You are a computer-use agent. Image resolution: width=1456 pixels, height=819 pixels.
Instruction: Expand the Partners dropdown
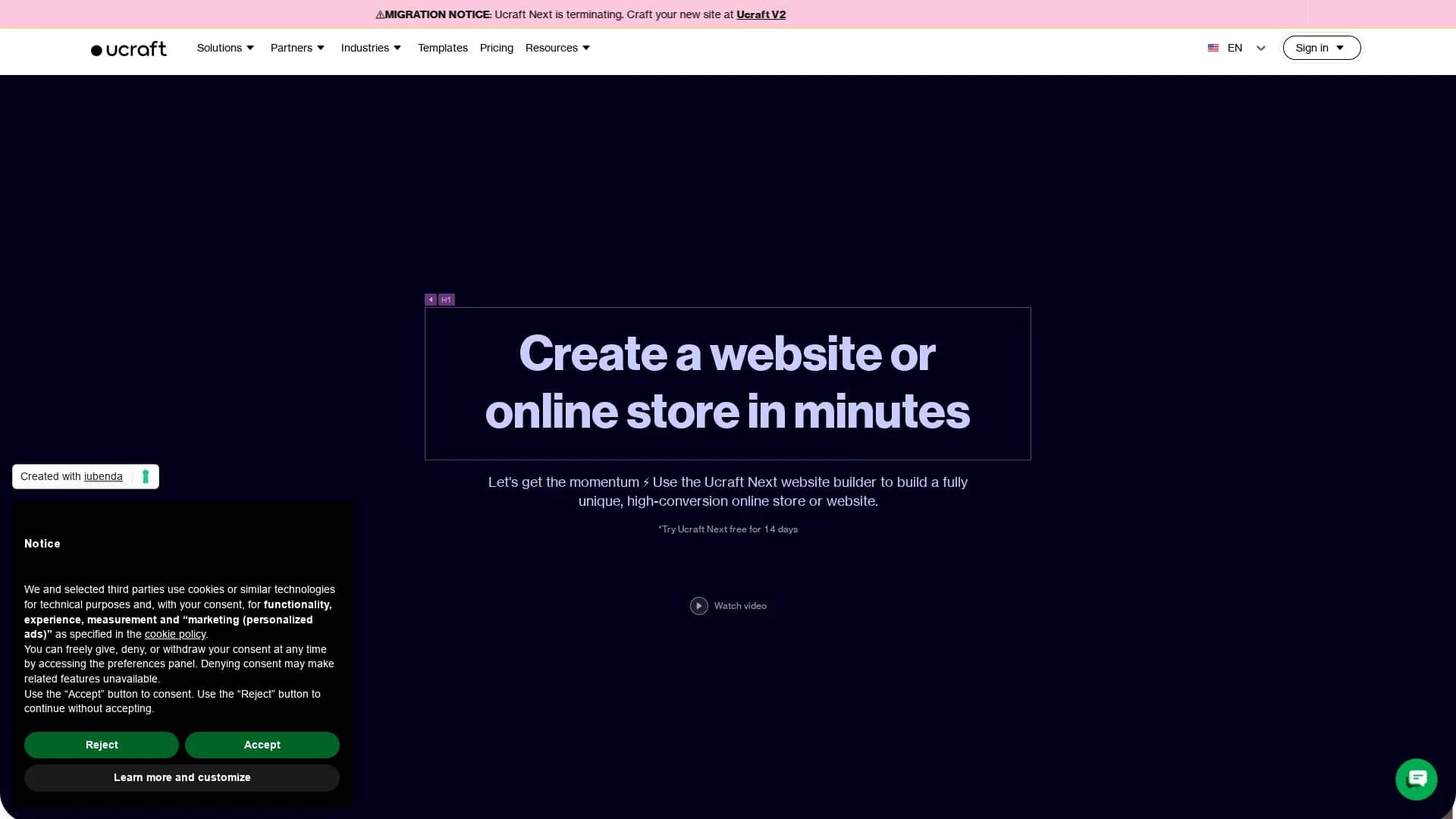coord(297,48)
